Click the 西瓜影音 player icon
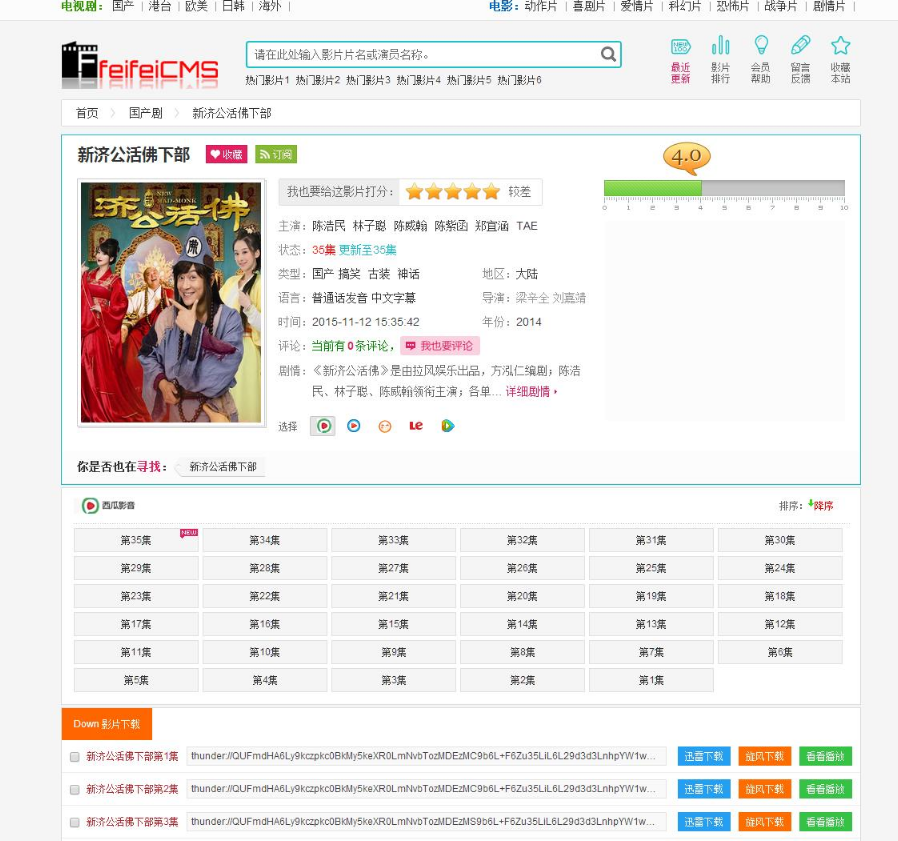 tap(90, 505)
